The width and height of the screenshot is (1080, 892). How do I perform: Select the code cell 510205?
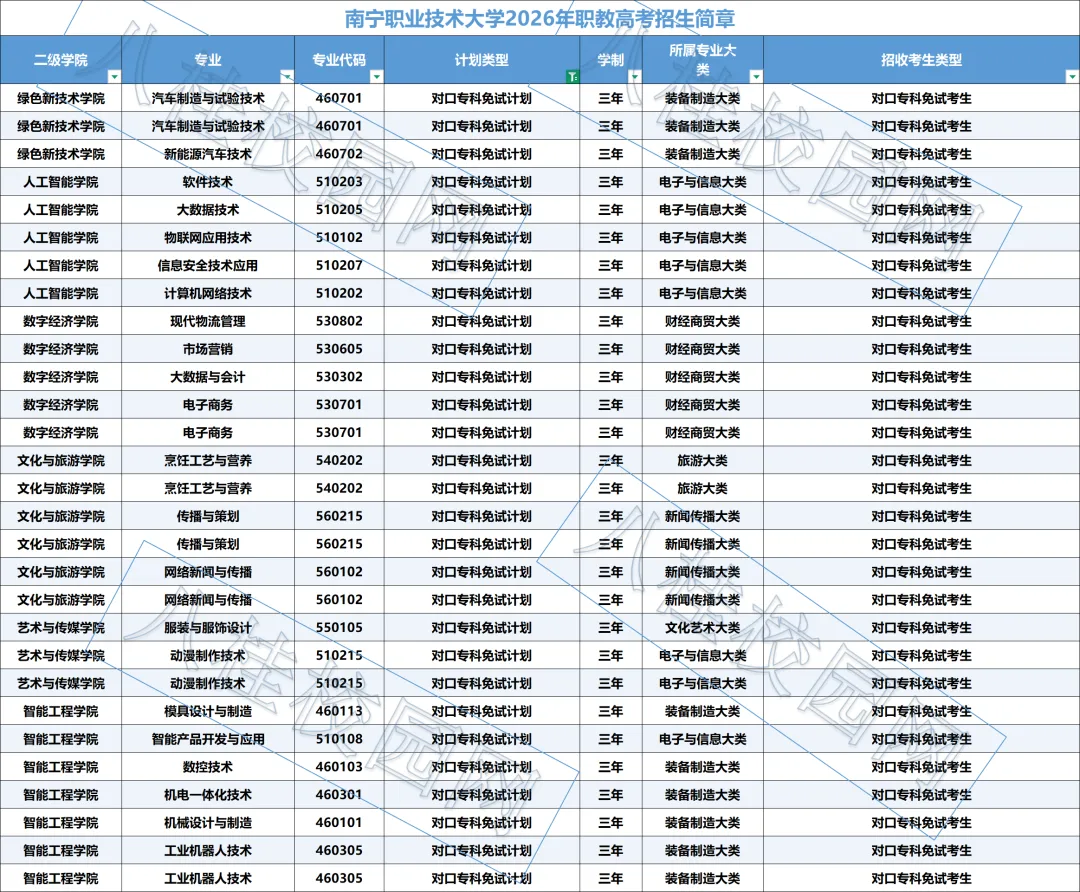339,210
